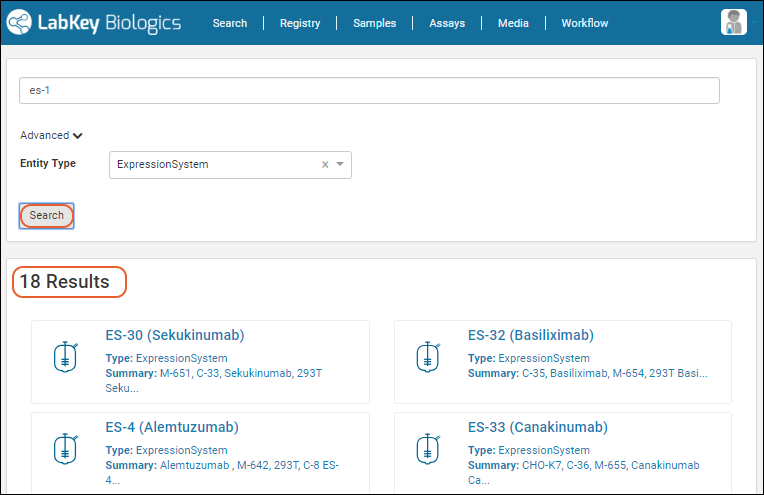
Task: Click the ES-32 Basiliximab bioreactor icon
Action: click(428, 357)
